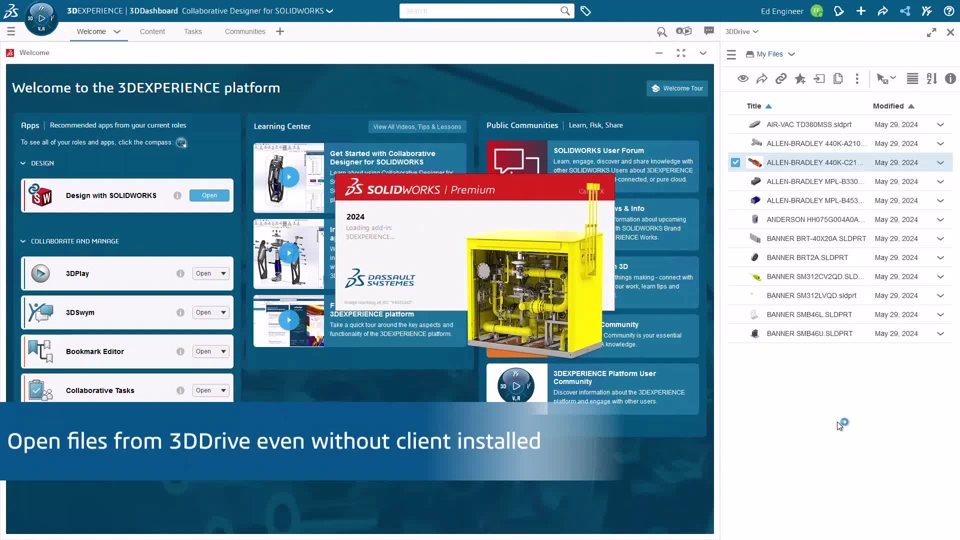960x540 pixels.
Task: Start the Welcome Tour
Action: pos(677,88)
